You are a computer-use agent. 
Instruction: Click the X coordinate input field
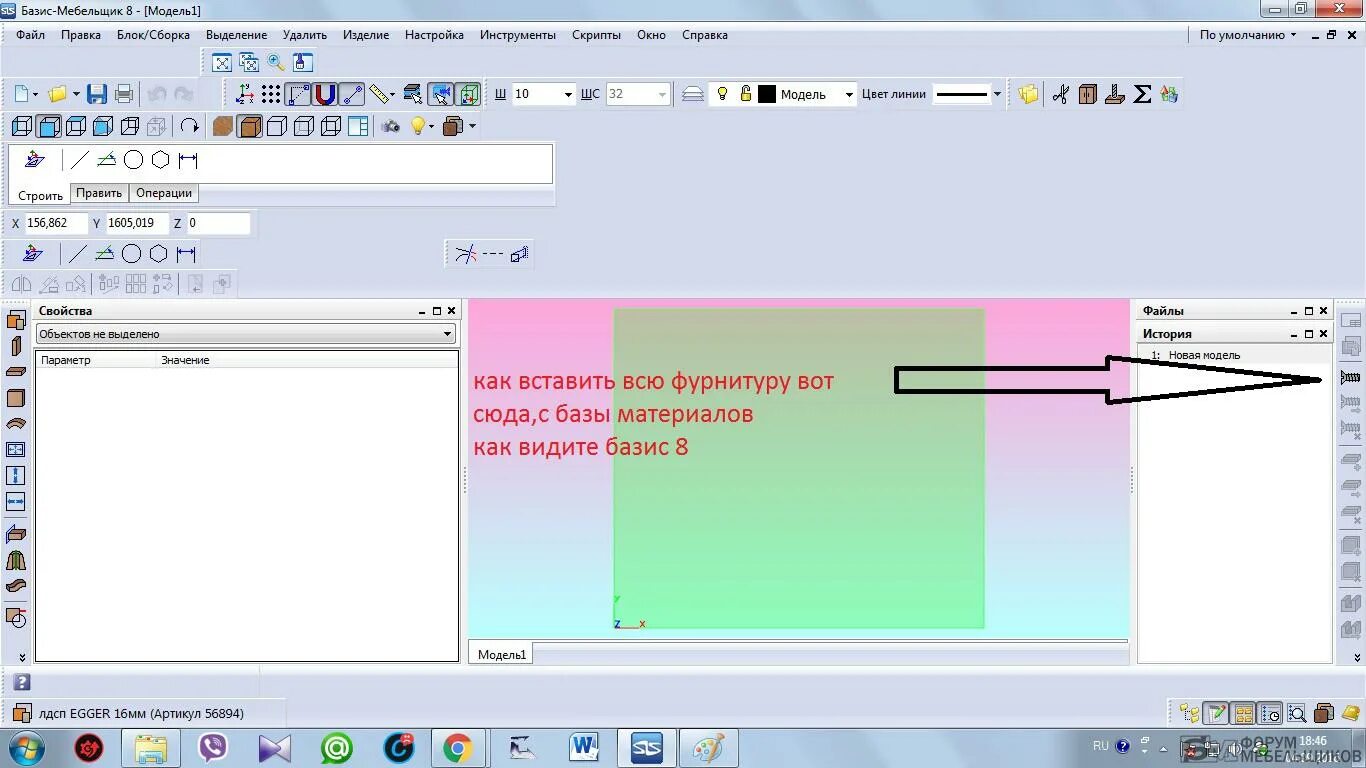[x=56, y=223]
